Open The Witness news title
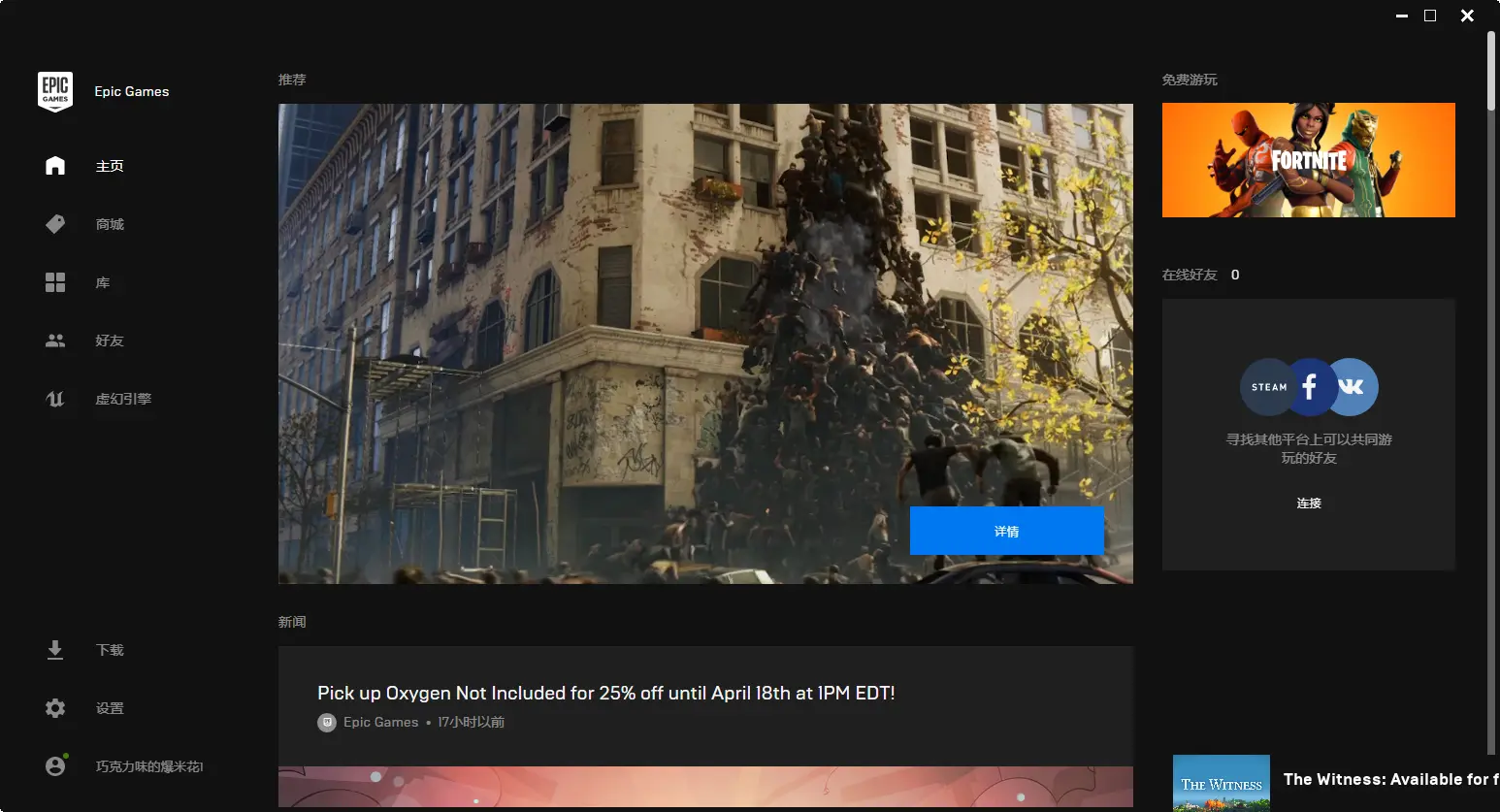Image resolution: width=1500 pixels, height=812 pixels. click(x=1391, y=779)
